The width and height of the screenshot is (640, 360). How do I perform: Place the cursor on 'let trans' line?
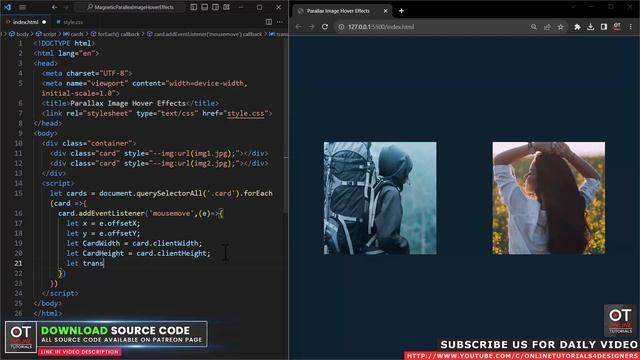pos(85,263)
